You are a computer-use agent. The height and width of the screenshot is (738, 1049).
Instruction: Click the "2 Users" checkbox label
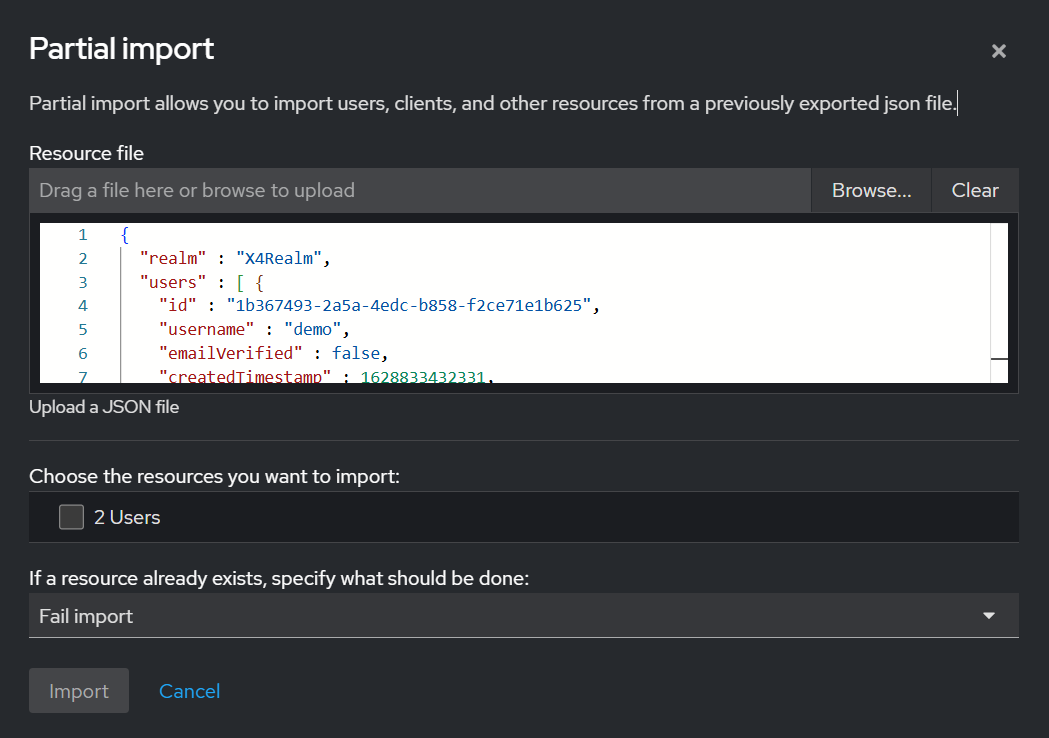[x=127, y=517]
